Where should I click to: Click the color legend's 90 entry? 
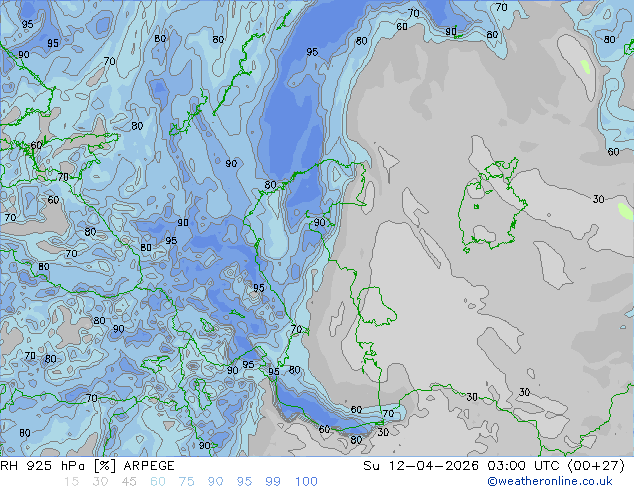[216, 482]
